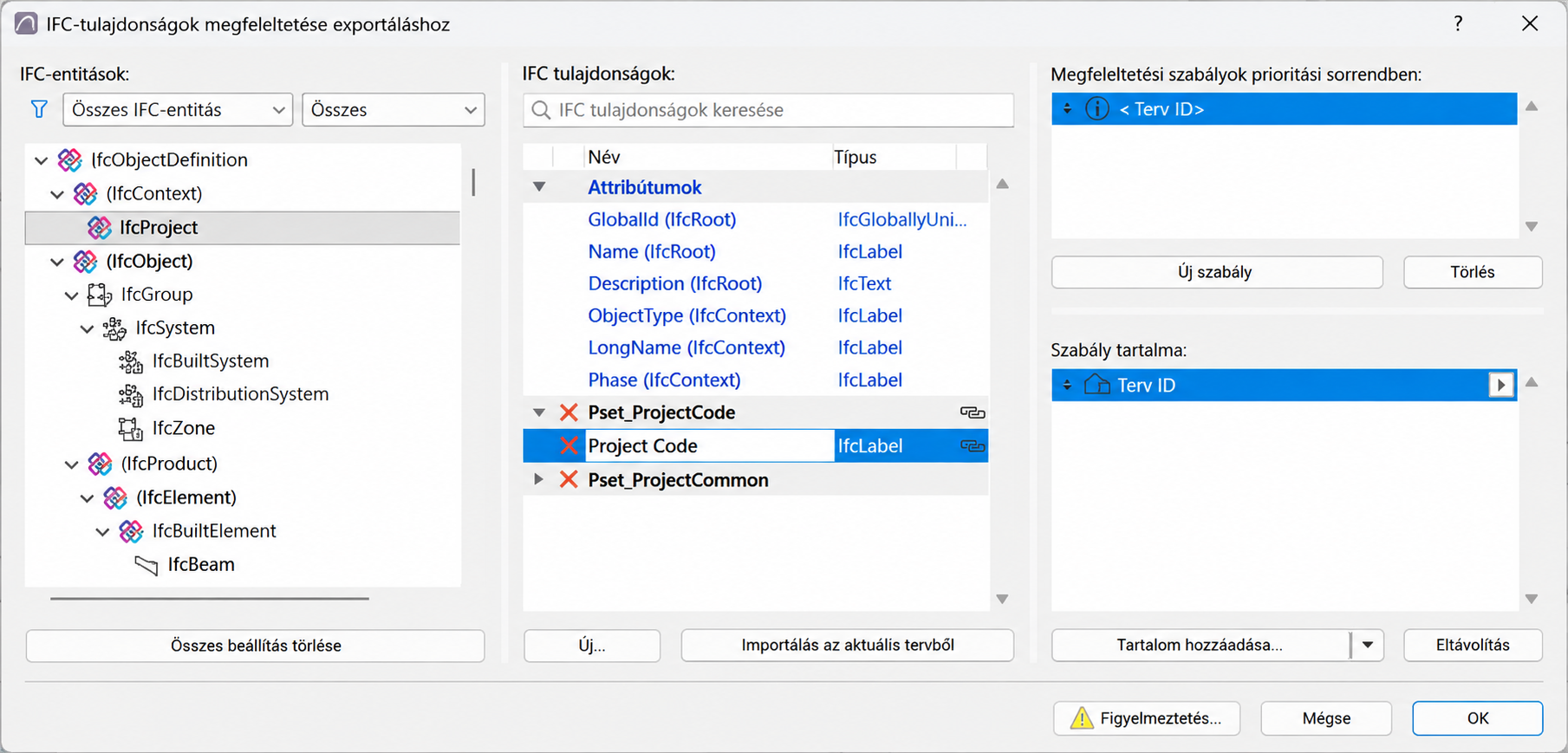Select IfcBuiltElement in the tree
1568x753 pixels.
214,530
